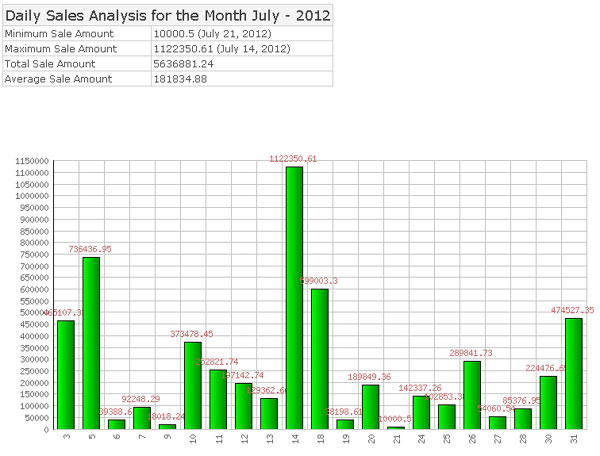Select the bar for day 30
600x456 pixels.
548,402
